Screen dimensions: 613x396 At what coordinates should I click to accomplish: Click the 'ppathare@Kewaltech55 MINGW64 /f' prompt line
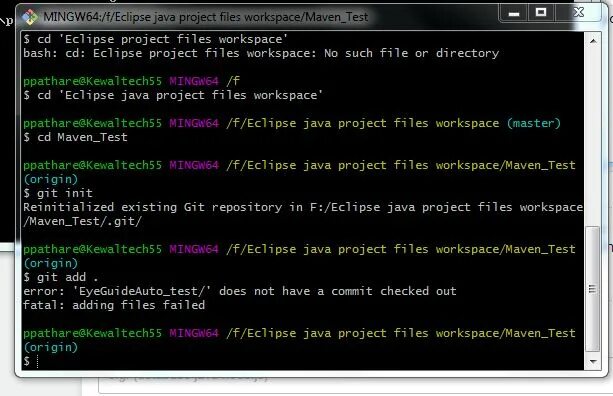tap(131, 81)
